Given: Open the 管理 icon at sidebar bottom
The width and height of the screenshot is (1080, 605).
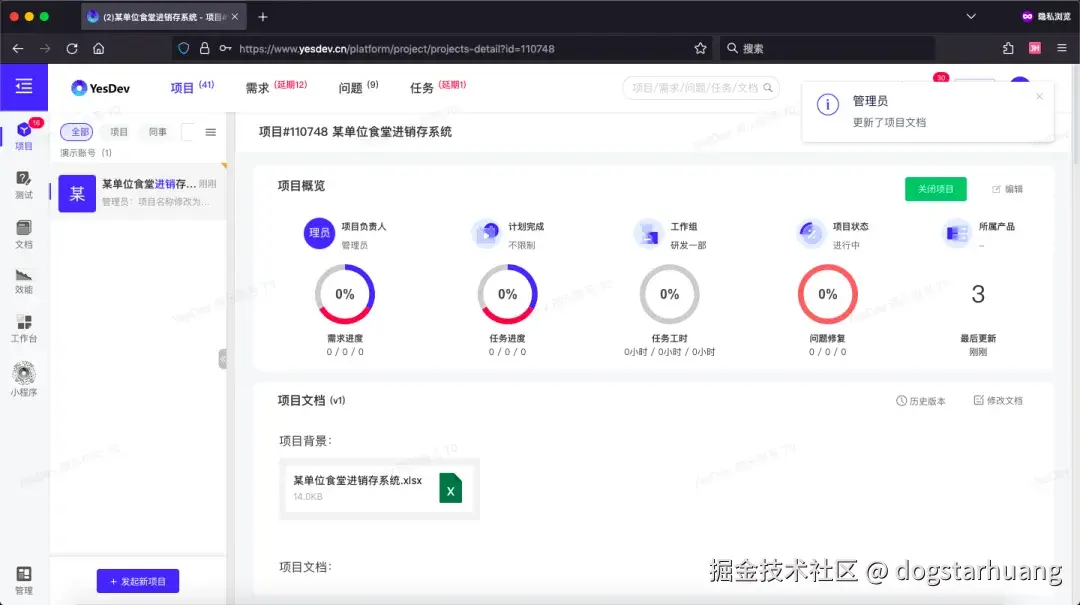Looking at the screenshot, I should coord(22,578).
